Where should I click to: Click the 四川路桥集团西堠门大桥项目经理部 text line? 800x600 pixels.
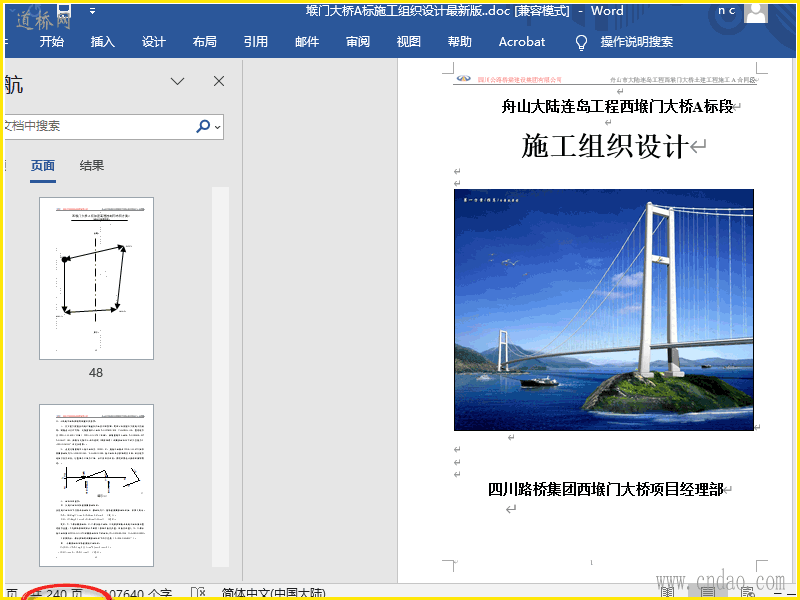[606, 489]
